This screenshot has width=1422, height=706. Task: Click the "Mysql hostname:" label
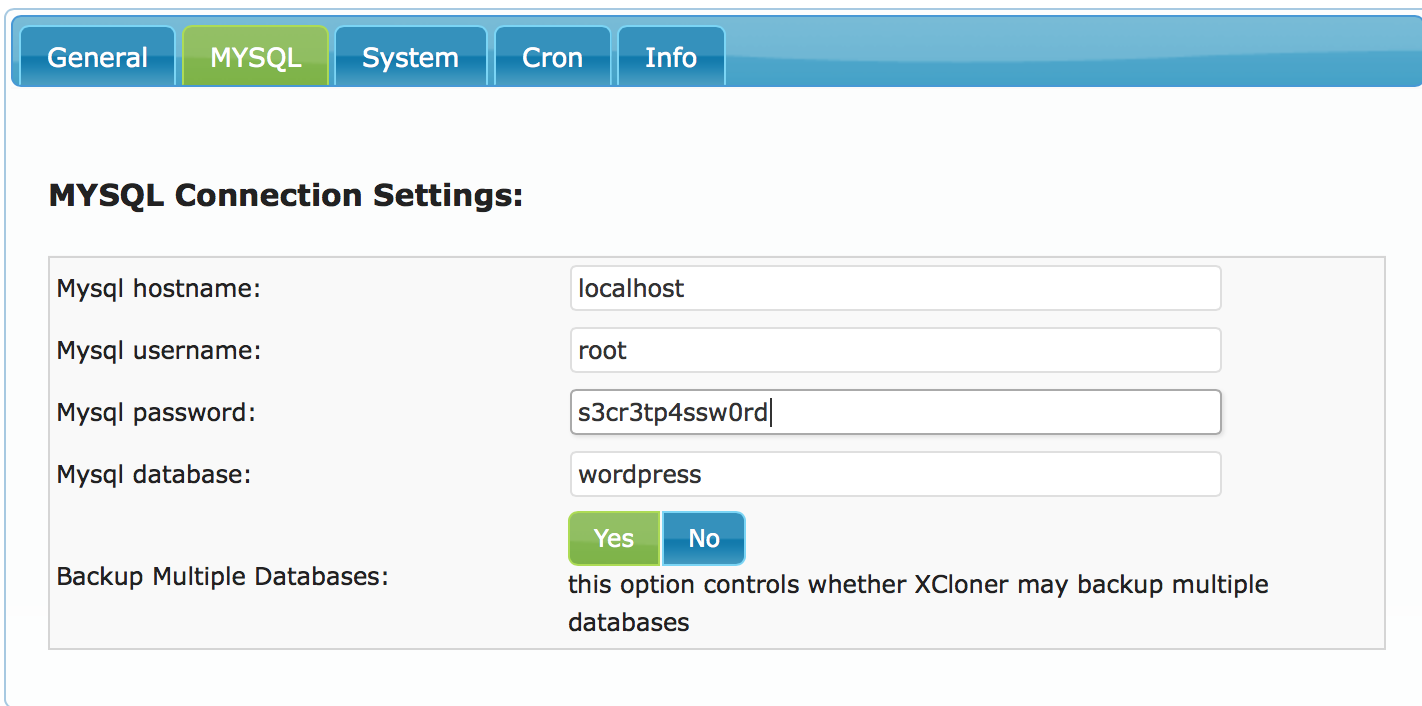click(158, 289)
